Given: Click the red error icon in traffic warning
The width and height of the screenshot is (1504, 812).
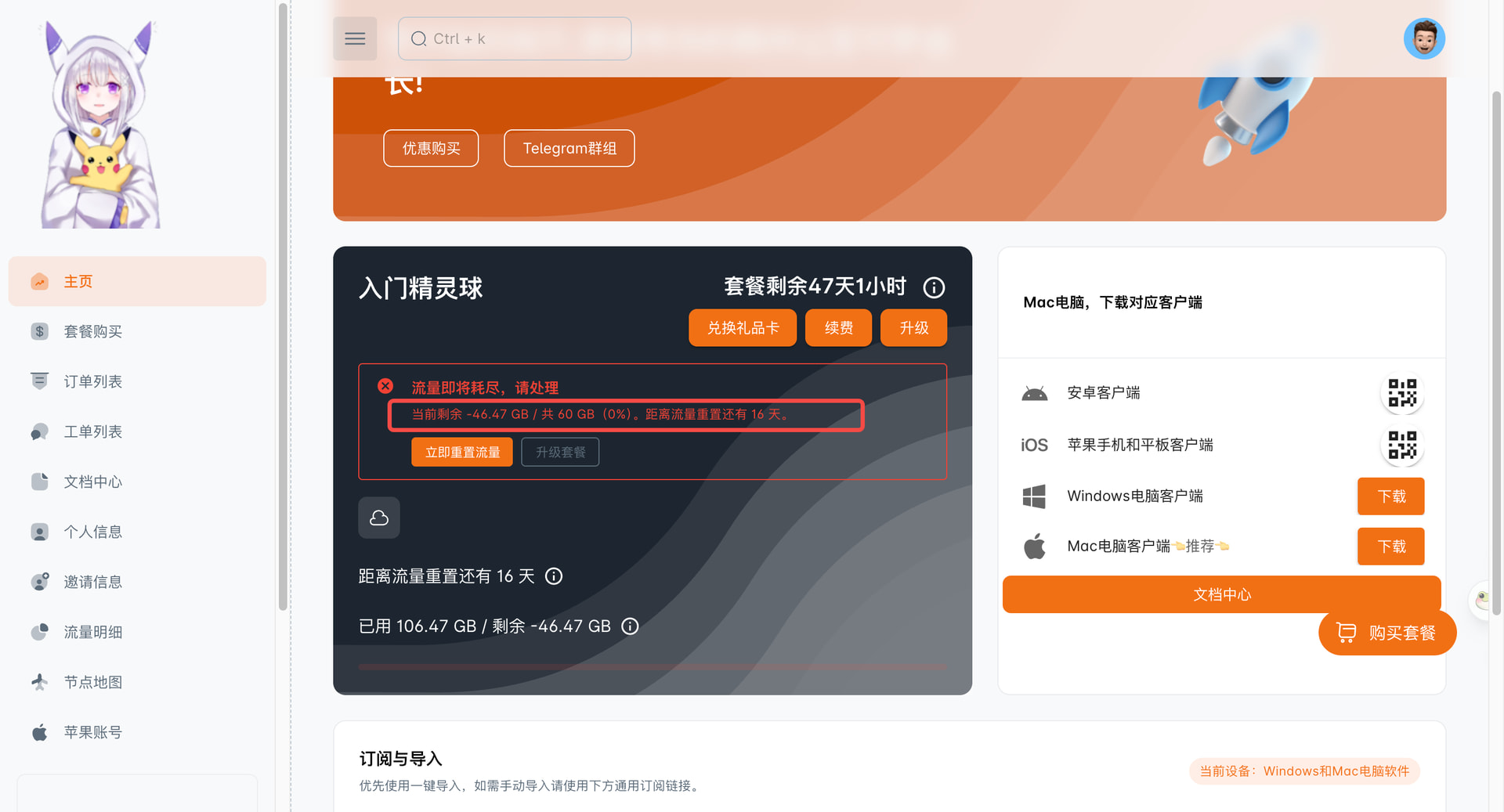Looking at the screenshot, I should [385, 386].
